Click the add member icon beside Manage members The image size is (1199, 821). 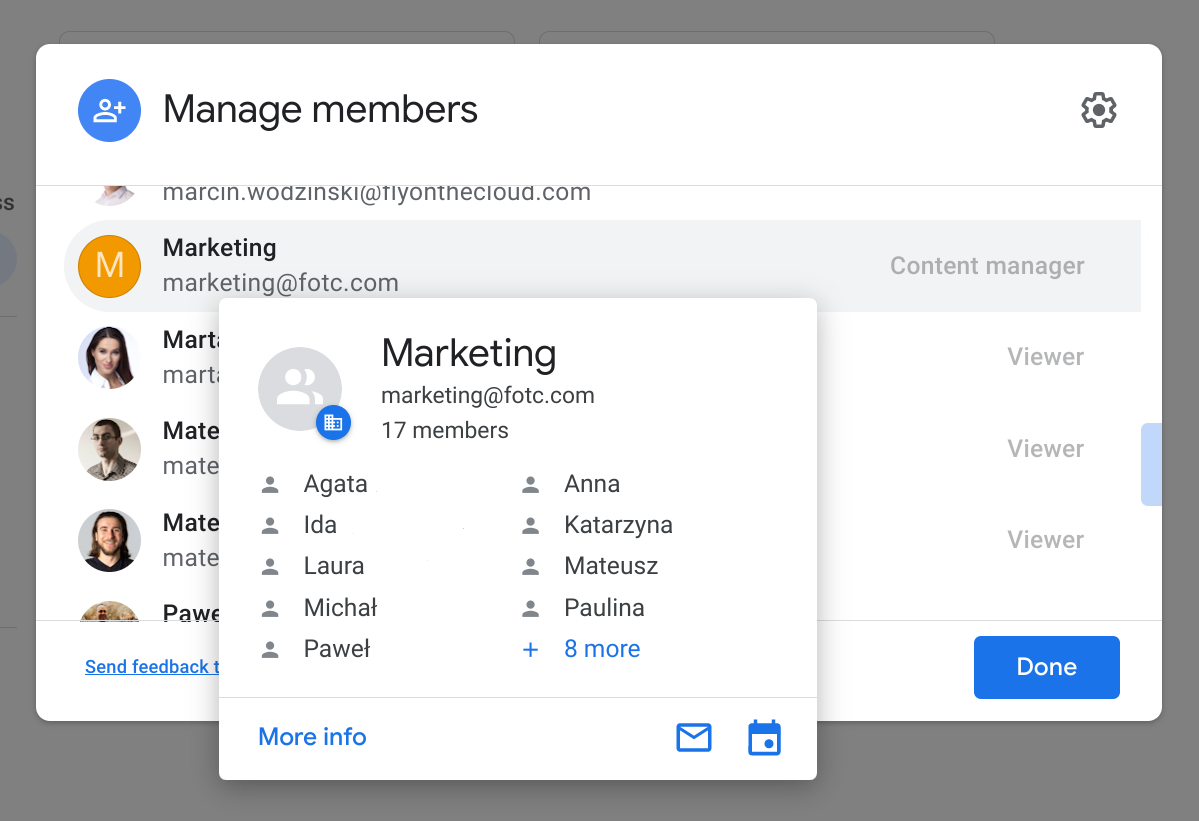tap(109, 110)
